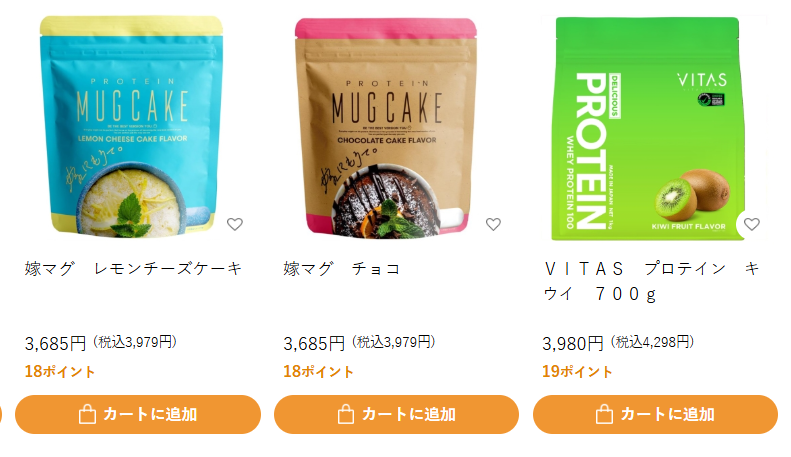Favorite the lemon cheesecake mug cake heart
Viewport: 791px width, 457px height.
pyautogui.click(x=235, y=224)
